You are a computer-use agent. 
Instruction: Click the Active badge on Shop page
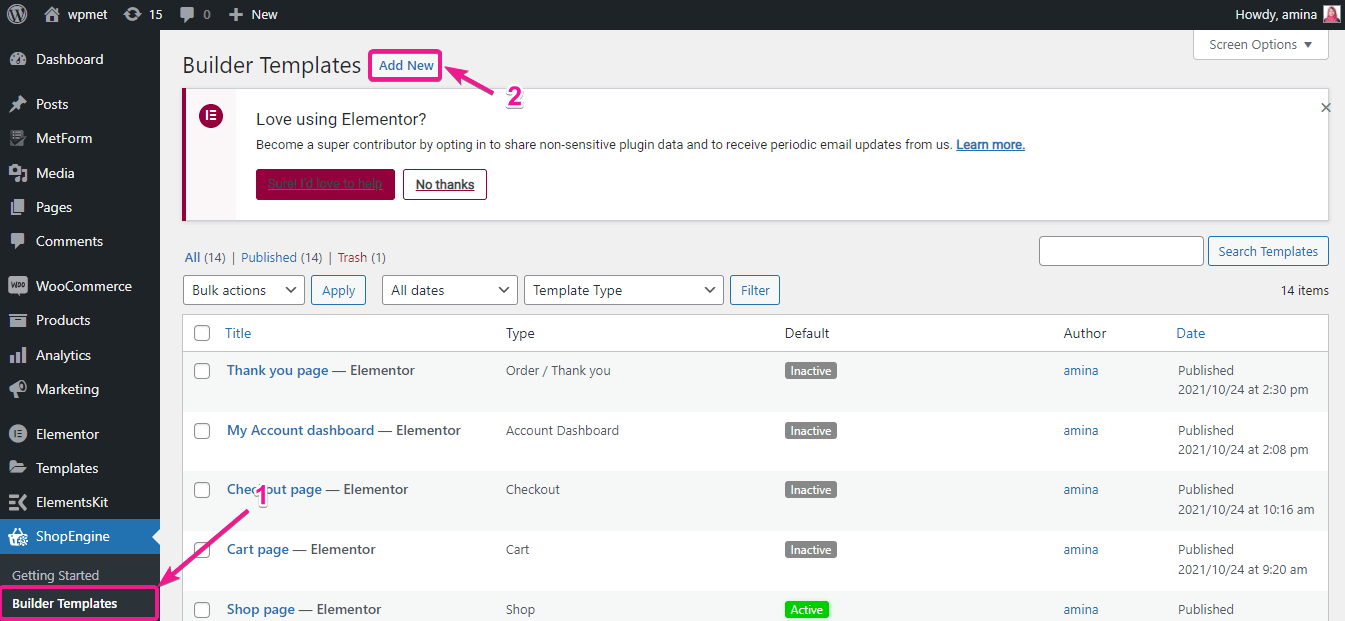point(807,609)
